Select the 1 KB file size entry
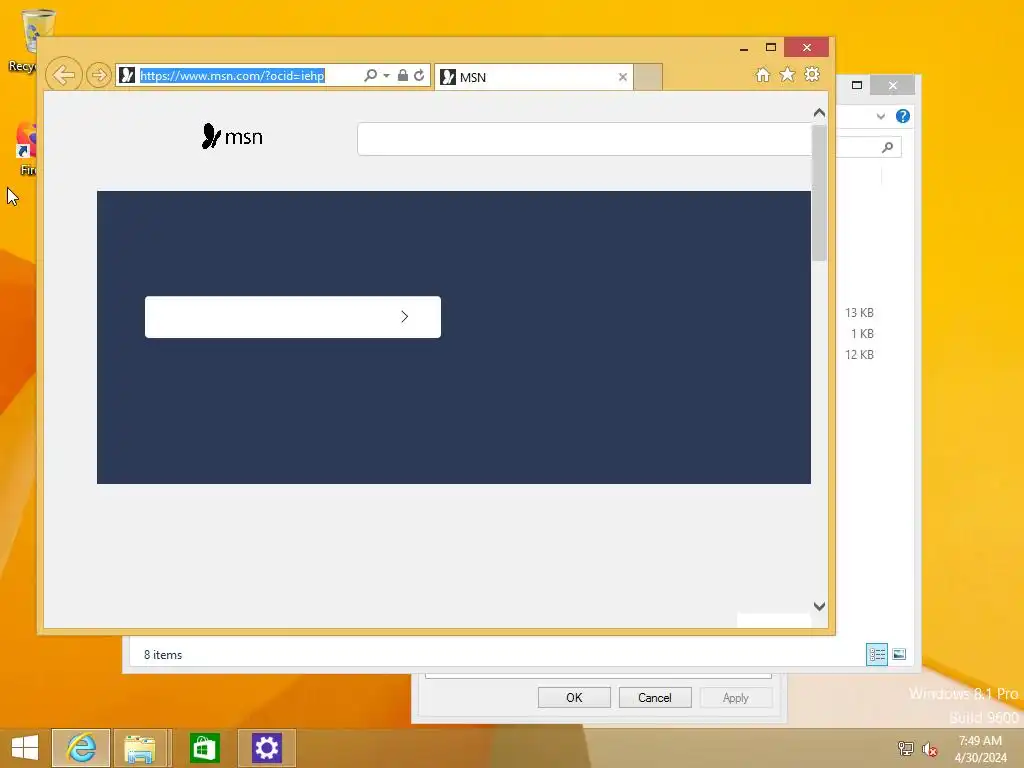The width and height of the screenshot is (1024, 768). click(x=862, y=334)
